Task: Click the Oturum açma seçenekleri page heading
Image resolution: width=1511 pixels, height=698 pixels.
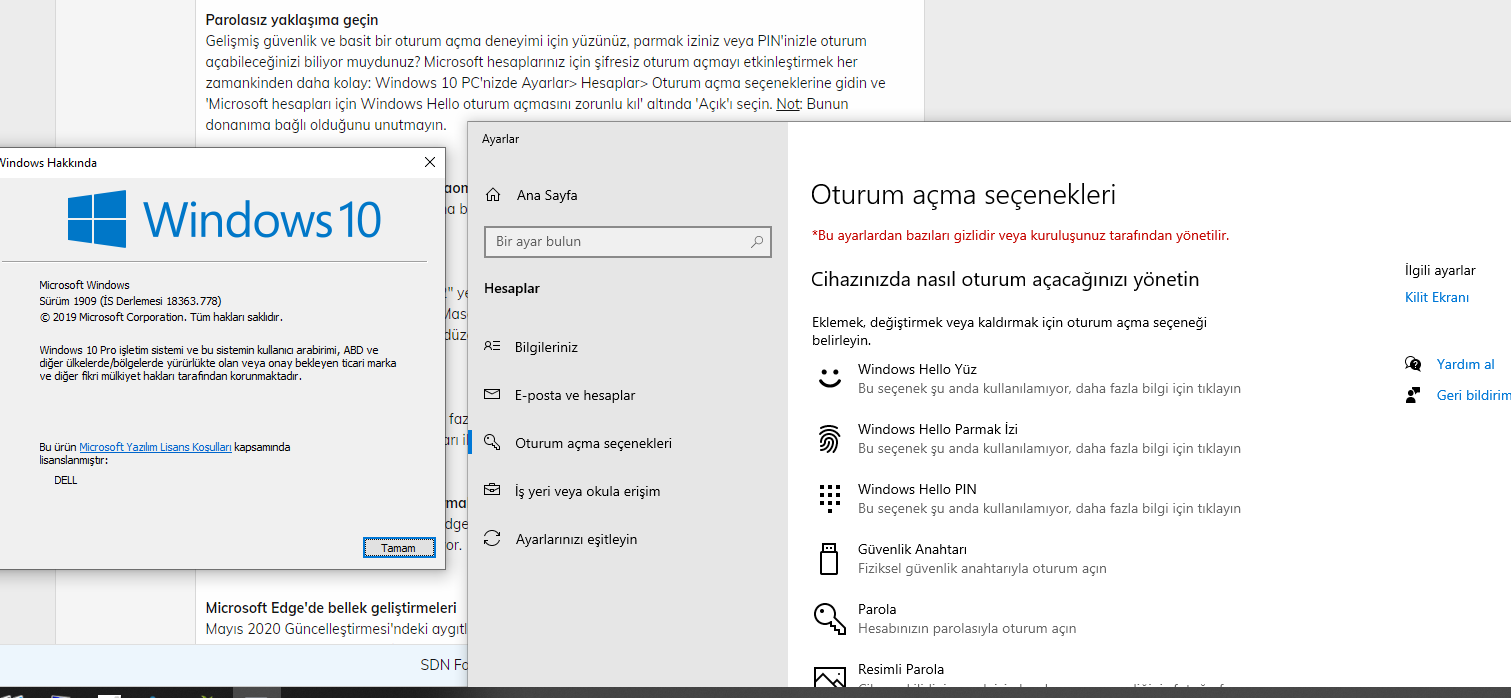Action: [x=963, y=194]
